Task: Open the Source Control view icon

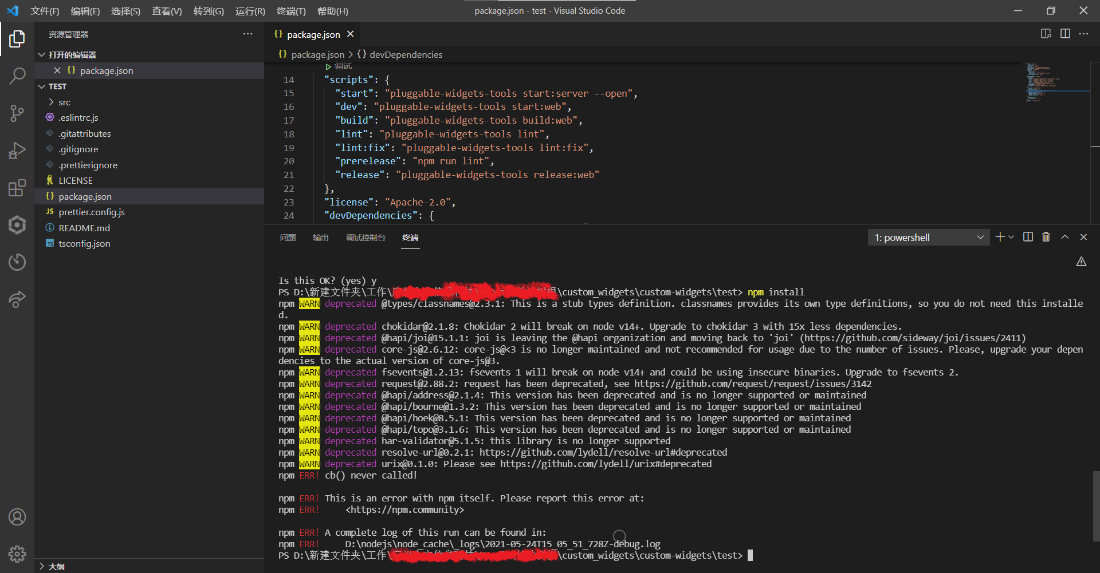Action: [17, 113]
